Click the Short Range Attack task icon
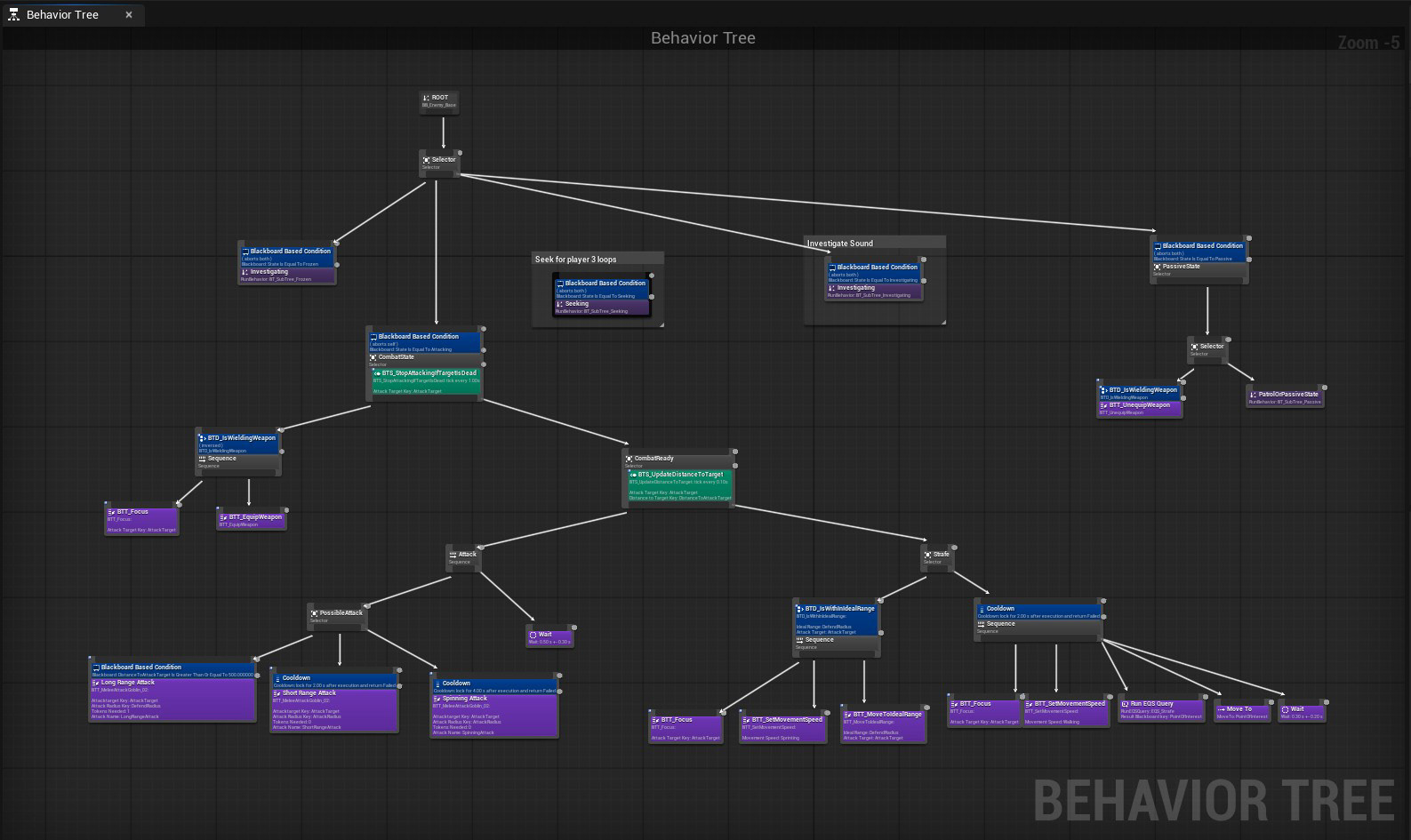Viewport: 1411px width, 840px height. coord(277,693)
